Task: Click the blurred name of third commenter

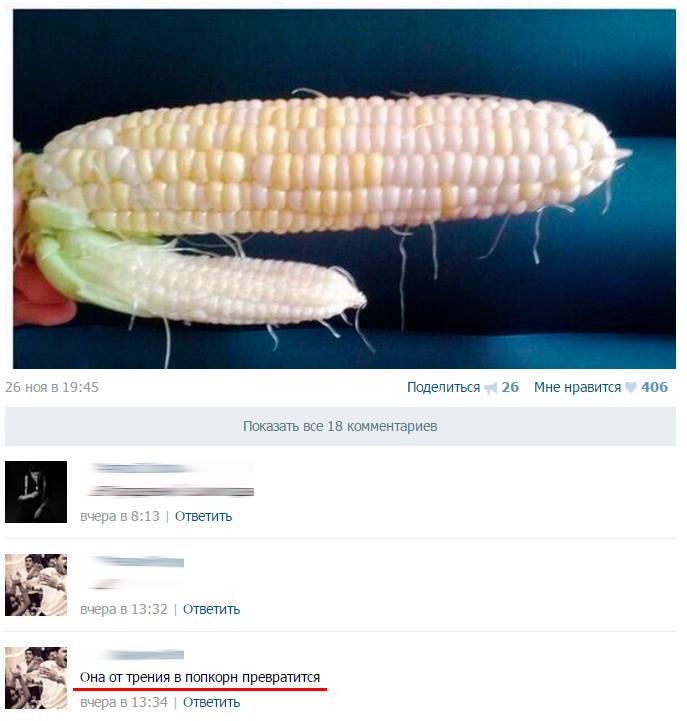Action: click(x=143, y=655)
